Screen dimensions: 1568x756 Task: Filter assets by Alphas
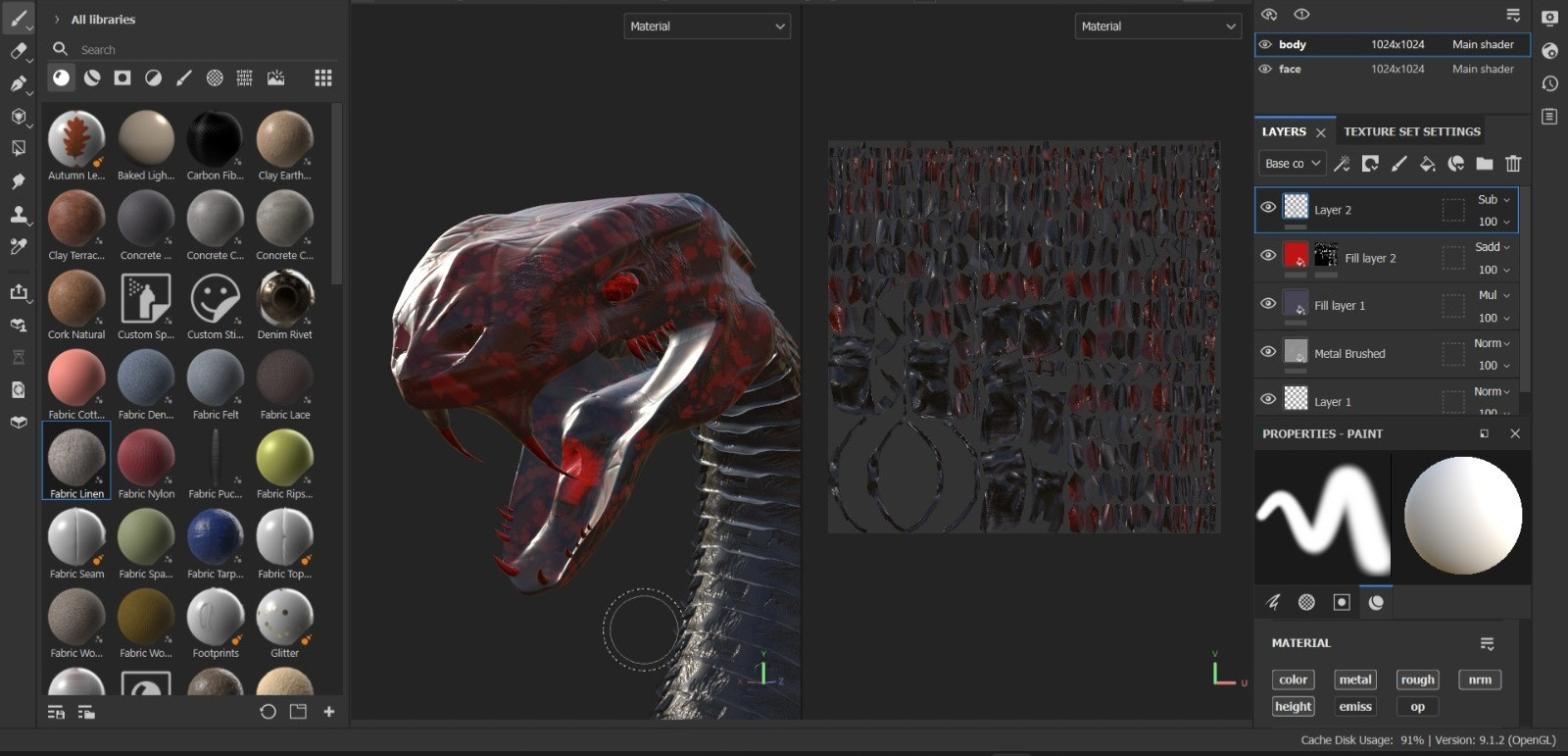point(215,77)
